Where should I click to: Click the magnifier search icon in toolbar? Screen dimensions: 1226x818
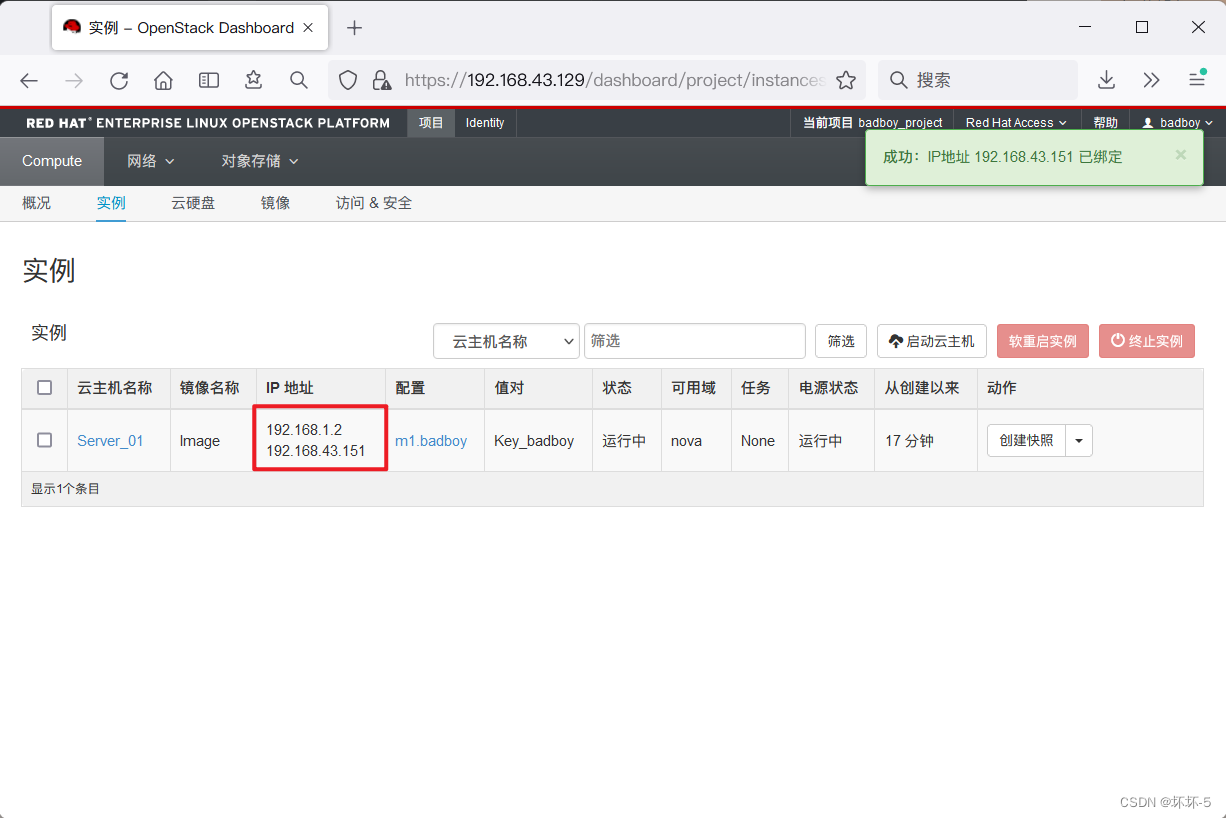tap(298, 80)
